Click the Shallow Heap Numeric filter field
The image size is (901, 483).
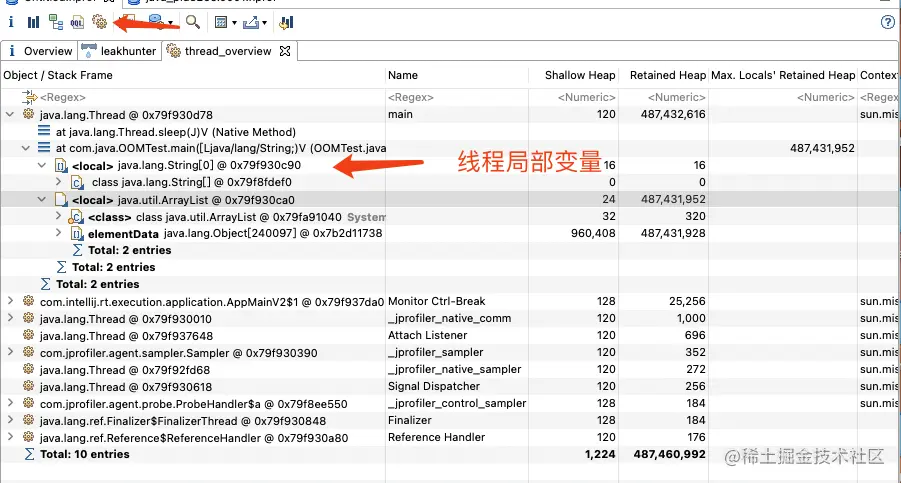573,97
